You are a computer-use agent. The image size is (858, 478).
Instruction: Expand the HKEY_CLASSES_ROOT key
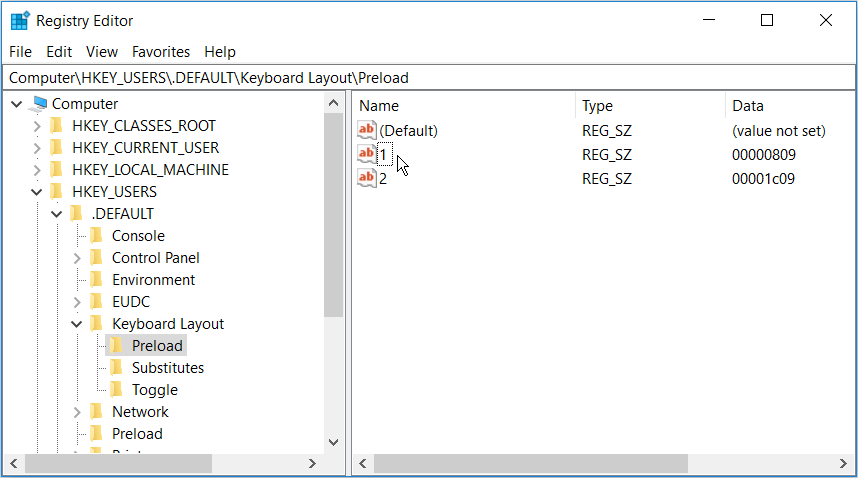point(37,126)
